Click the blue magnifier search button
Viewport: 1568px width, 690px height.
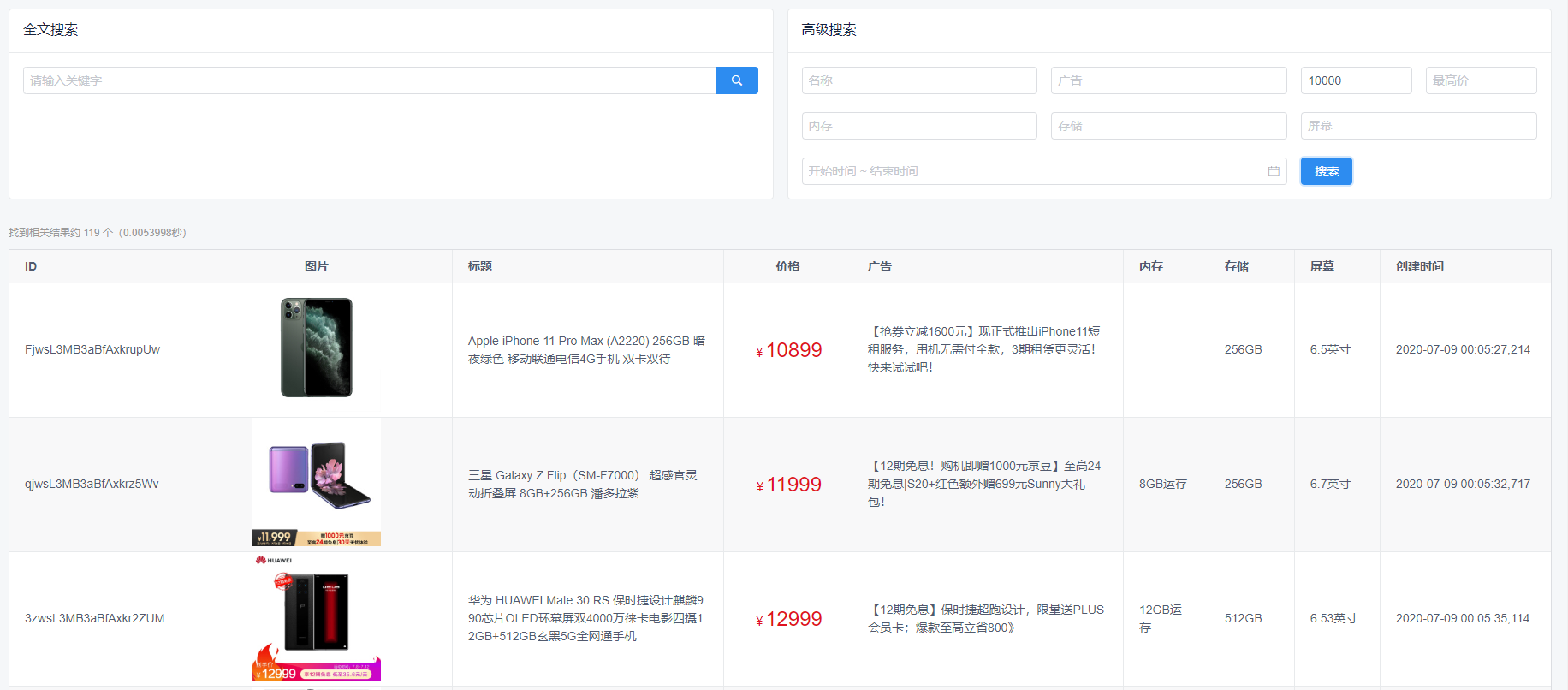click(736, 80)
